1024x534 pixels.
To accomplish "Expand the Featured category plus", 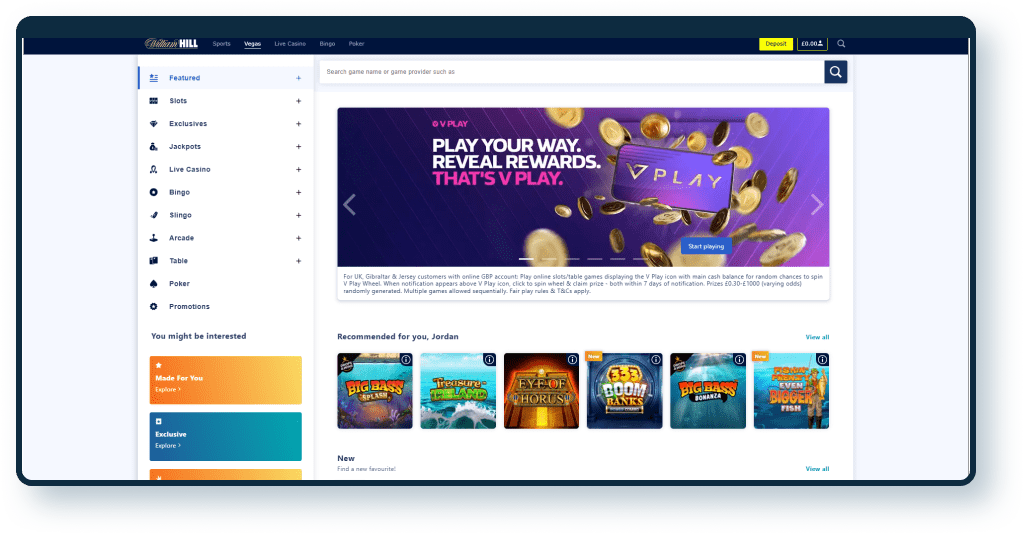I will (x=298, y=78).
